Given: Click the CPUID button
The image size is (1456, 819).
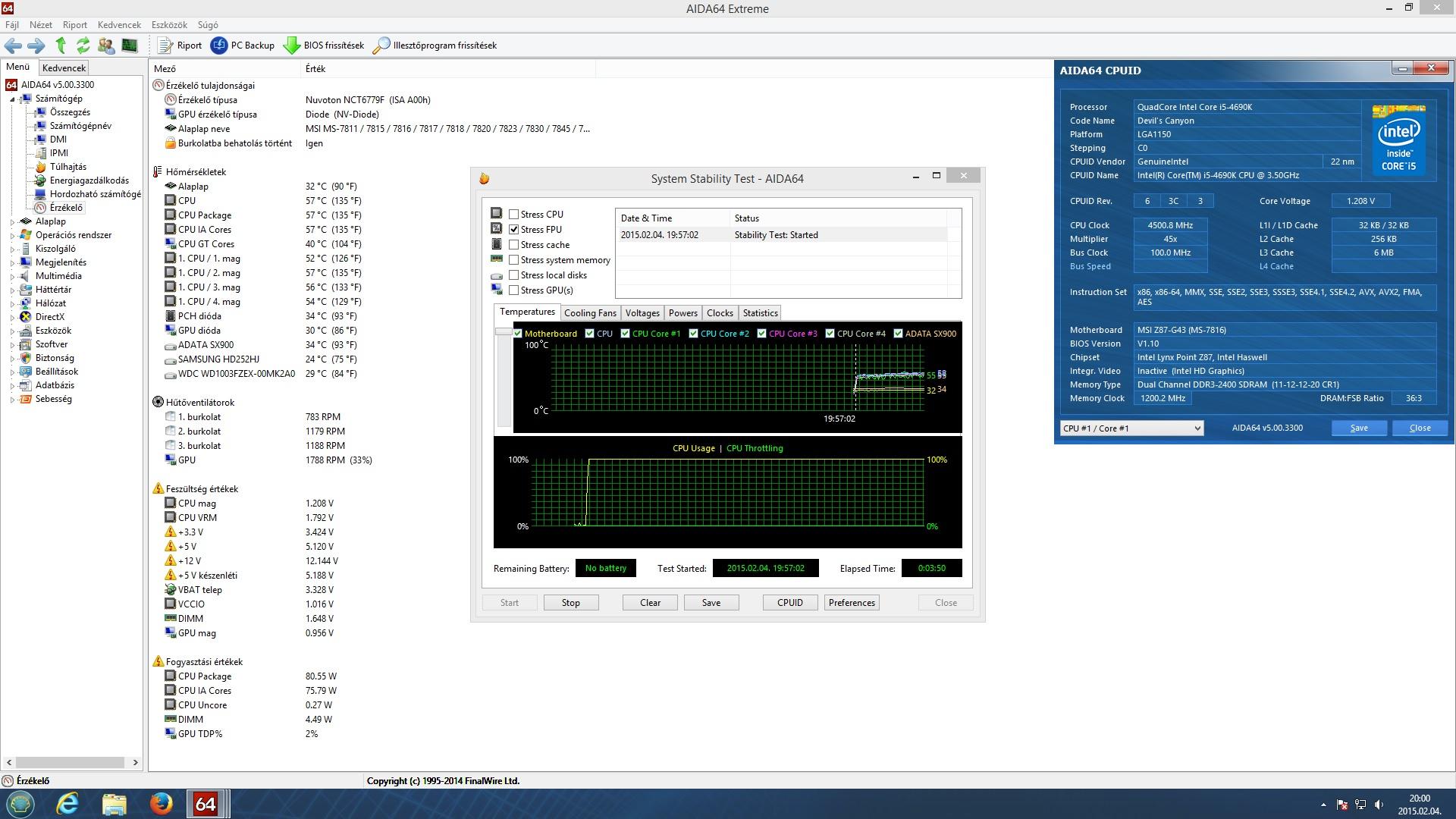Looking at the screenshot, I should coord(790,603).
